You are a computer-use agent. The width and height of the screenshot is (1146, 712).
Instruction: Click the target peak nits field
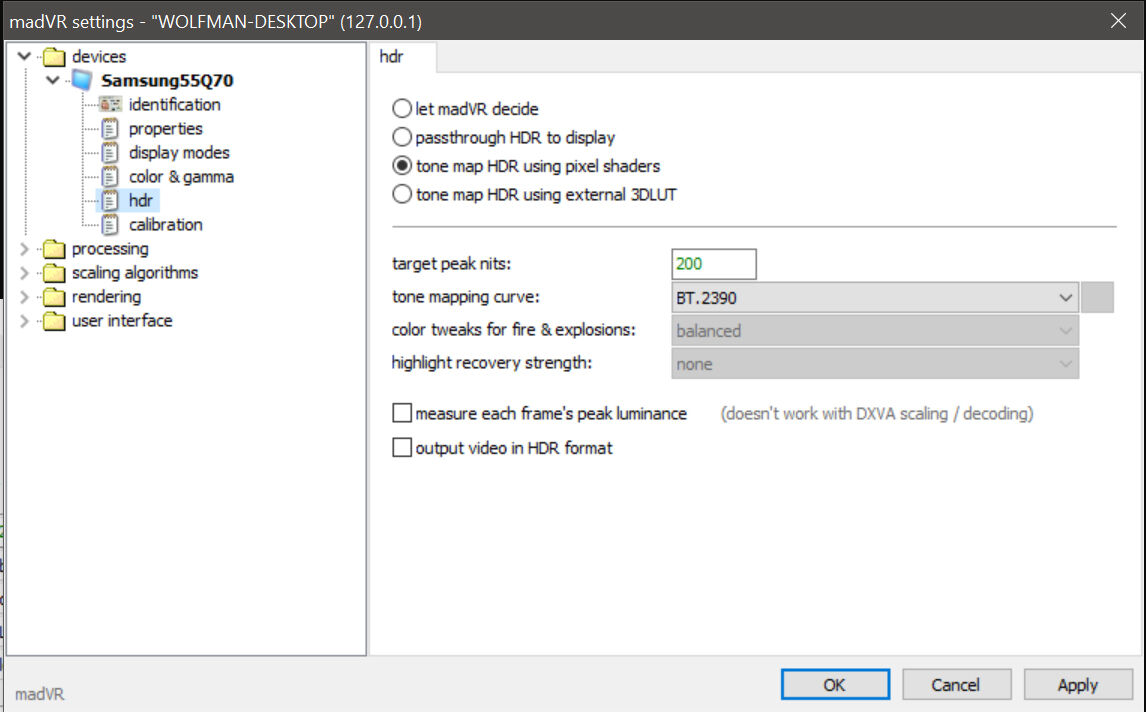point(713,264)
